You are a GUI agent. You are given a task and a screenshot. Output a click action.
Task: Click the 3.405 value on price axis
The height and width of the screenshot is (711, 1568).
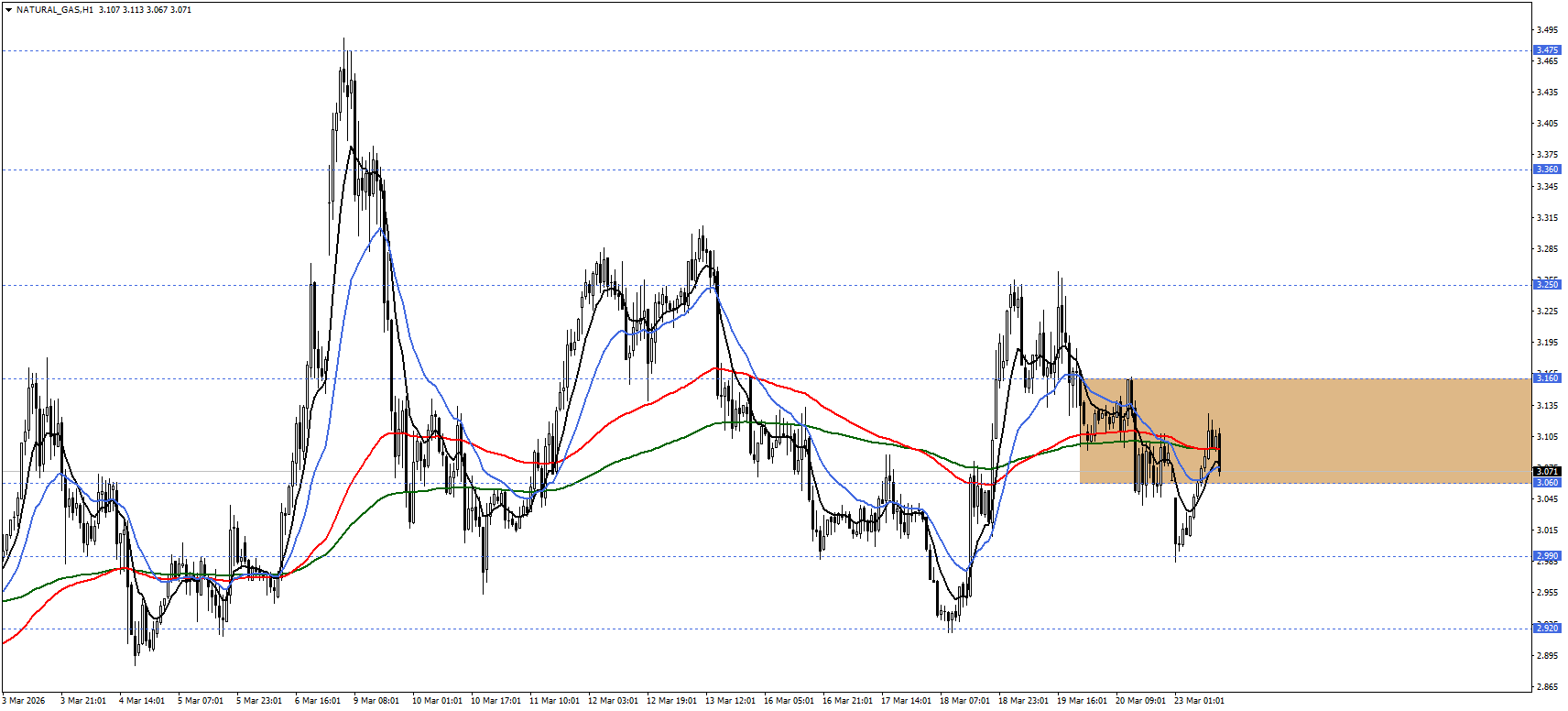click(1547, 124)
